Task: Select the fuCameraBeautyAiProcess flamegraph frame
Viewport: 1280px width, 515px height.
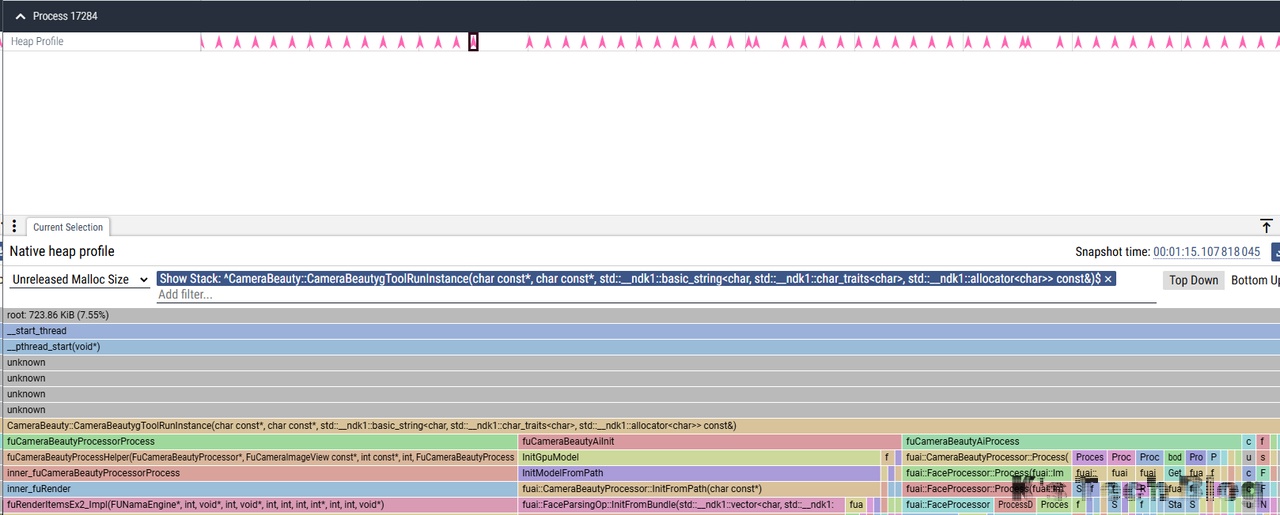Action: click(x=1070, y=442)
